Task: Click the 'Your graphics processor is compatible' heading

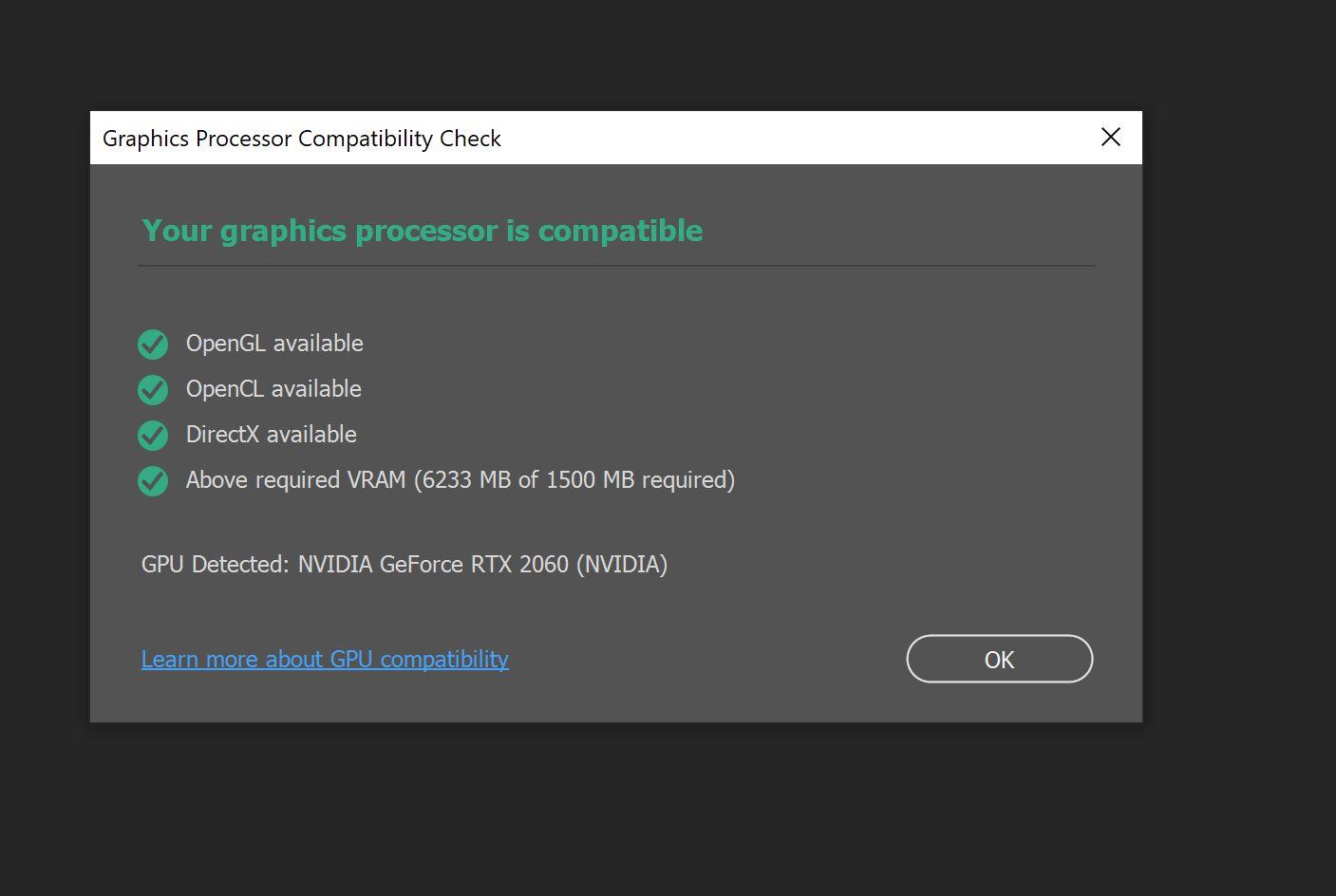Action: (423, 231)
